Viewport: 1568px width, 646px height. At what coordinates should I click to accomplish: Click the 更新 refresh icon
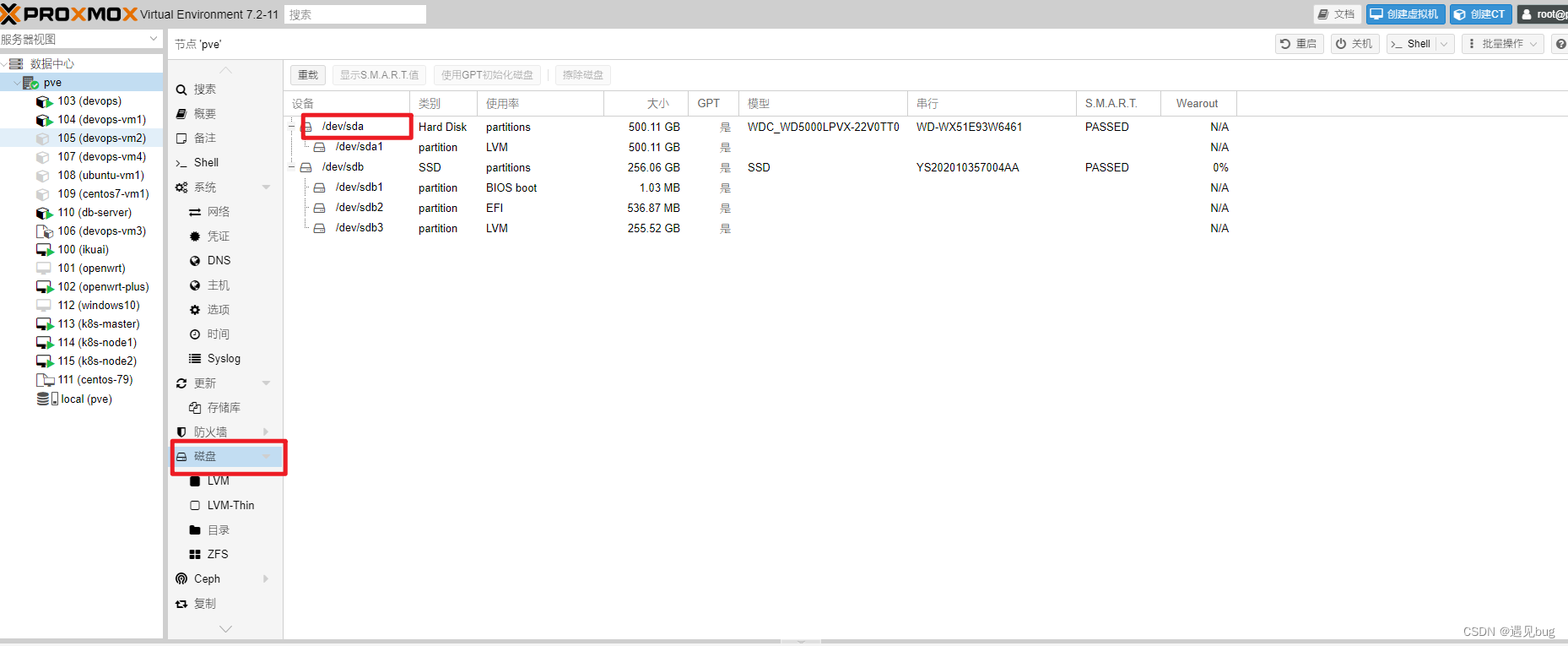181,383
